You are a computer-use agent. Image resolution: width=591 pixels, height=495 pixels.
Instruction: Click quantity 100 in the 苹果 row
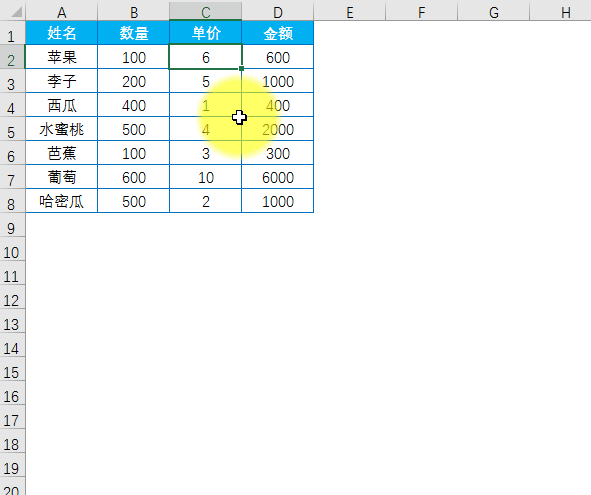[133, 57]
